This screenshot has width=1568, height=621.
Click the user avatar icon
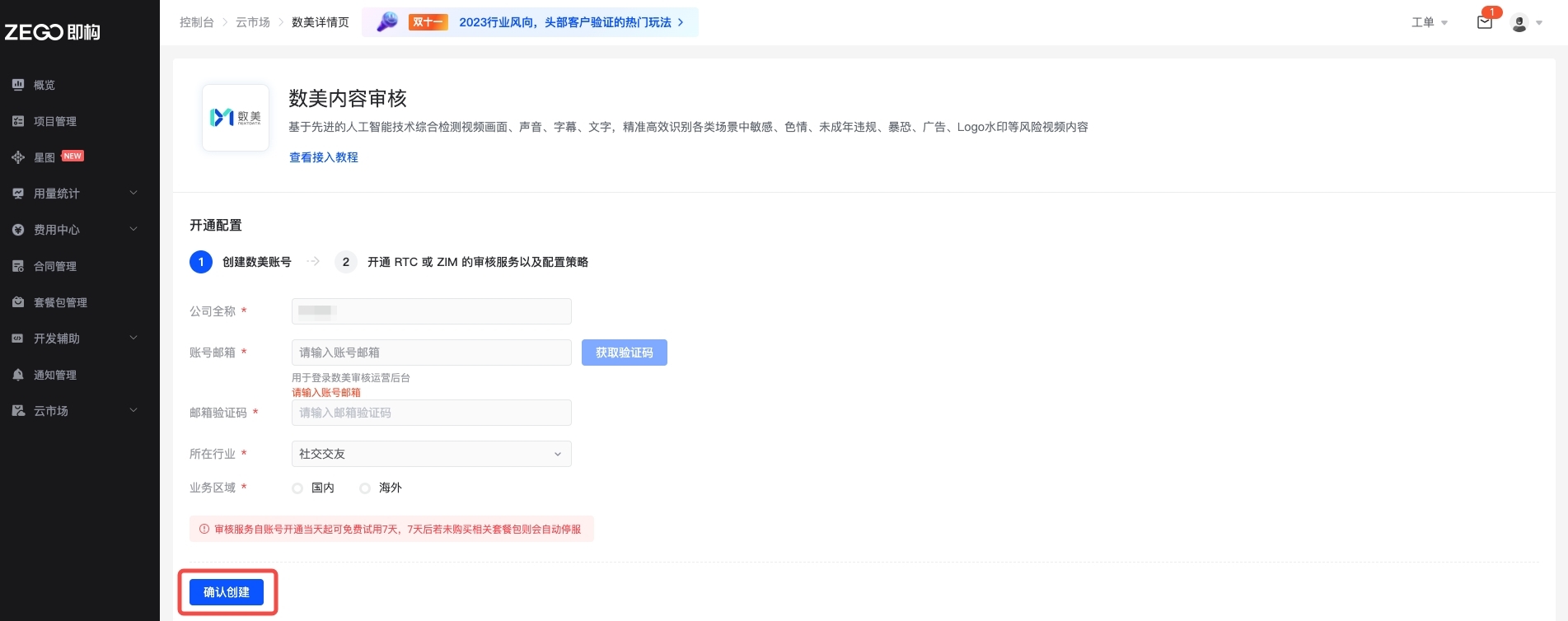coord(1519,23)
